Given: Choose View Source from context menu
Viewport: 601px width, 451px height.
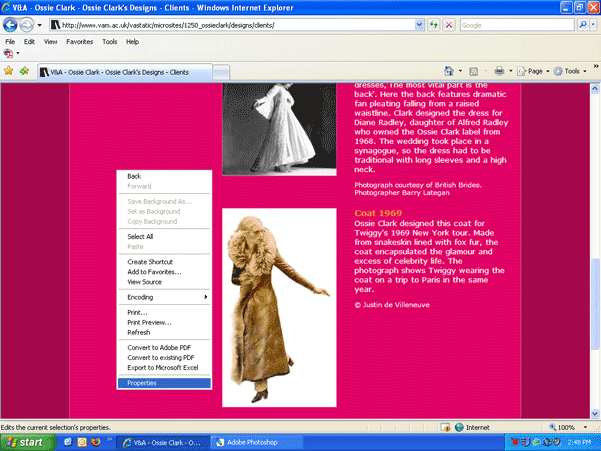Looking at the screenshot, I should [x=146, y=282].
